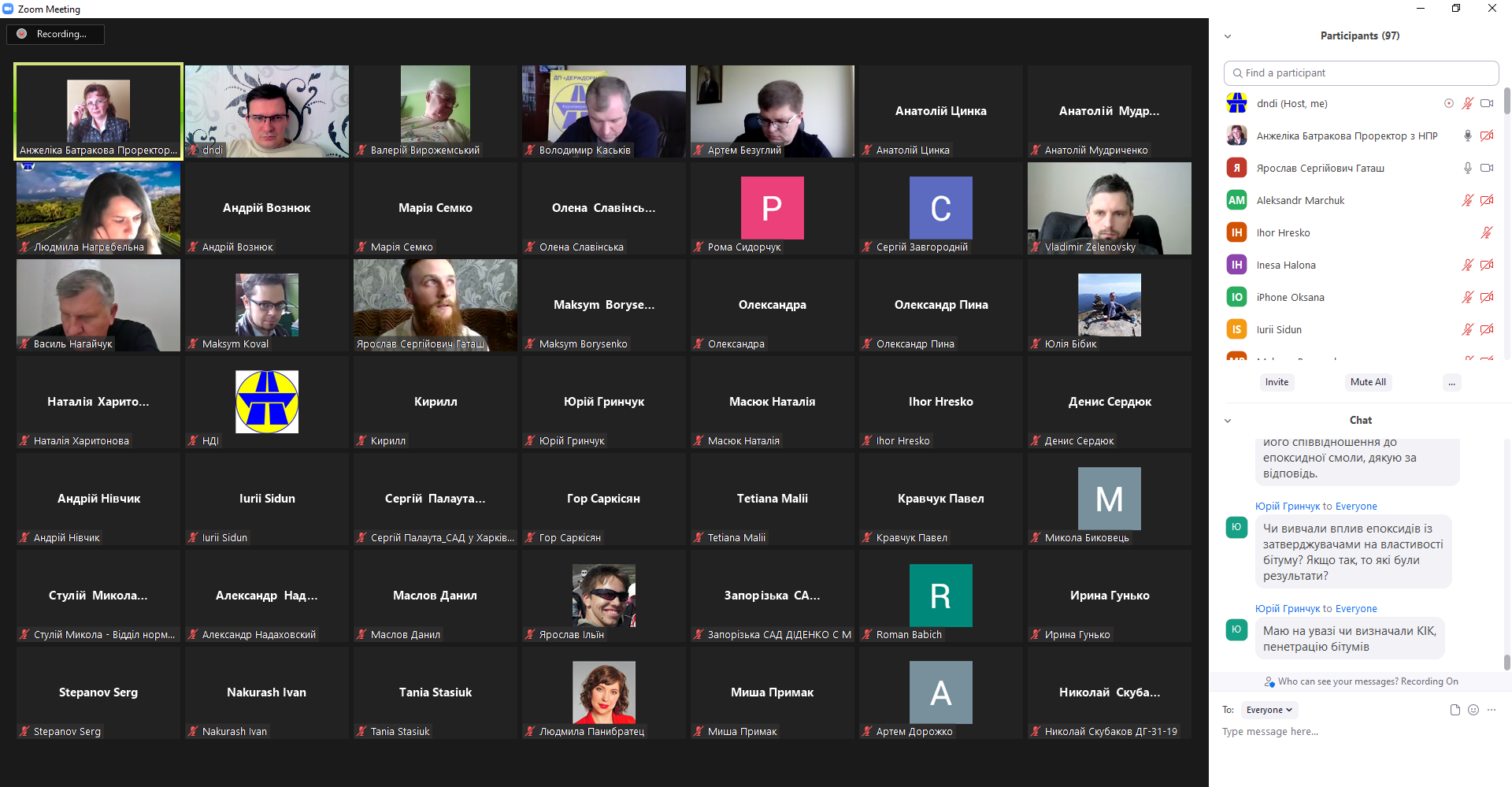The image size is (1512, 787).
Task: Toggle Ярослав Сергійович Гаташ's microphone in participants list
Action: tap(1467, 168)
